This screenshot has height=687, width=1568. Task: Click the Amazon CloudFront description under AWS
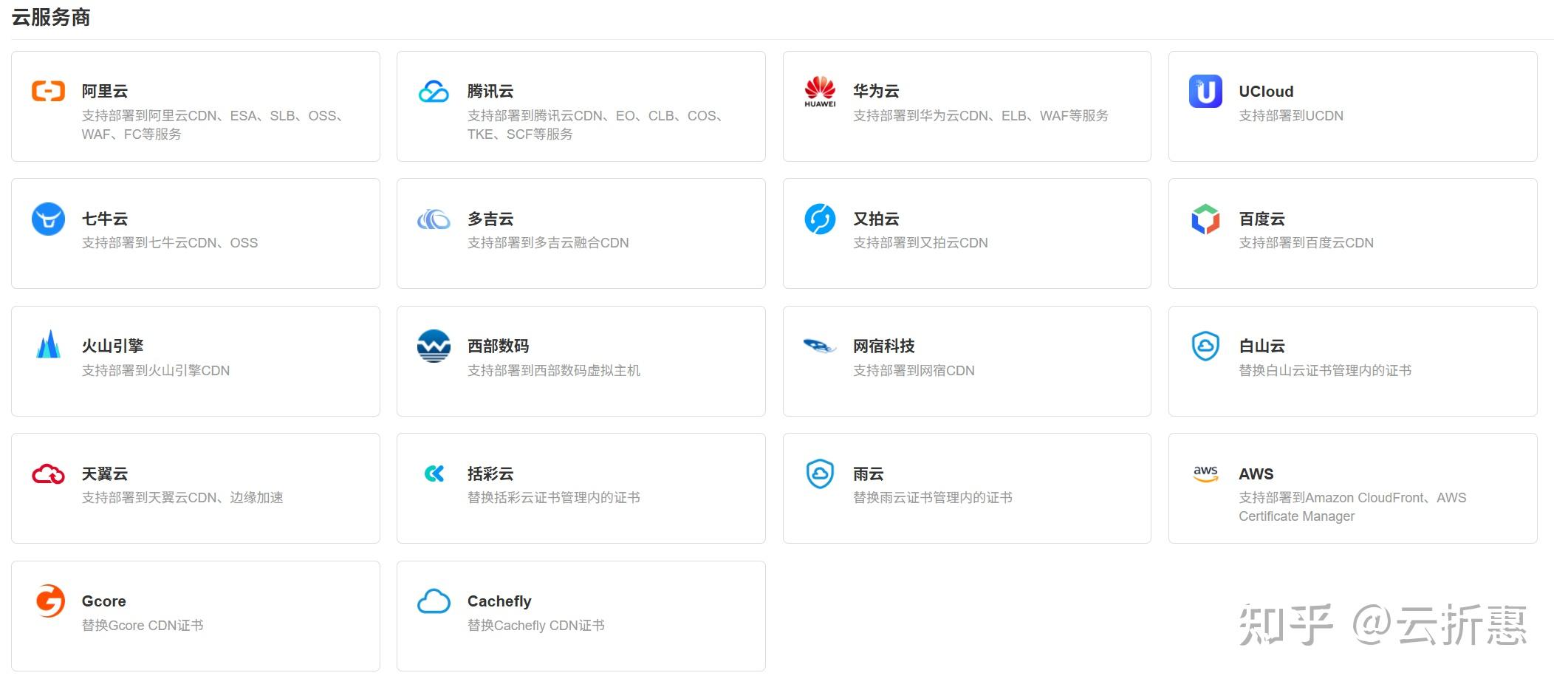click(1352, 507)
